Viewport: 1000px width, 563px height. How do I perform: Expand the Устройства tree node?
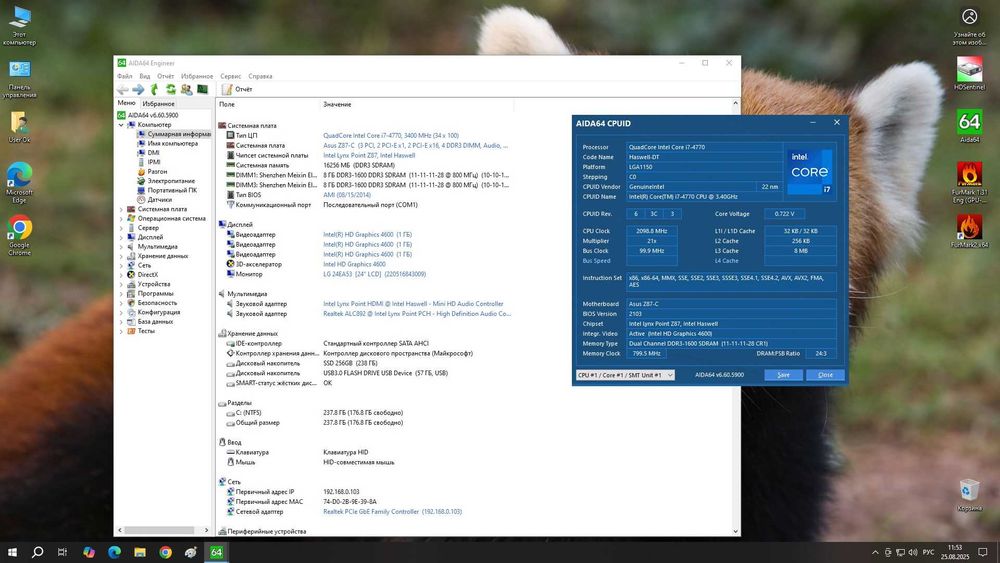pos(121,284)
